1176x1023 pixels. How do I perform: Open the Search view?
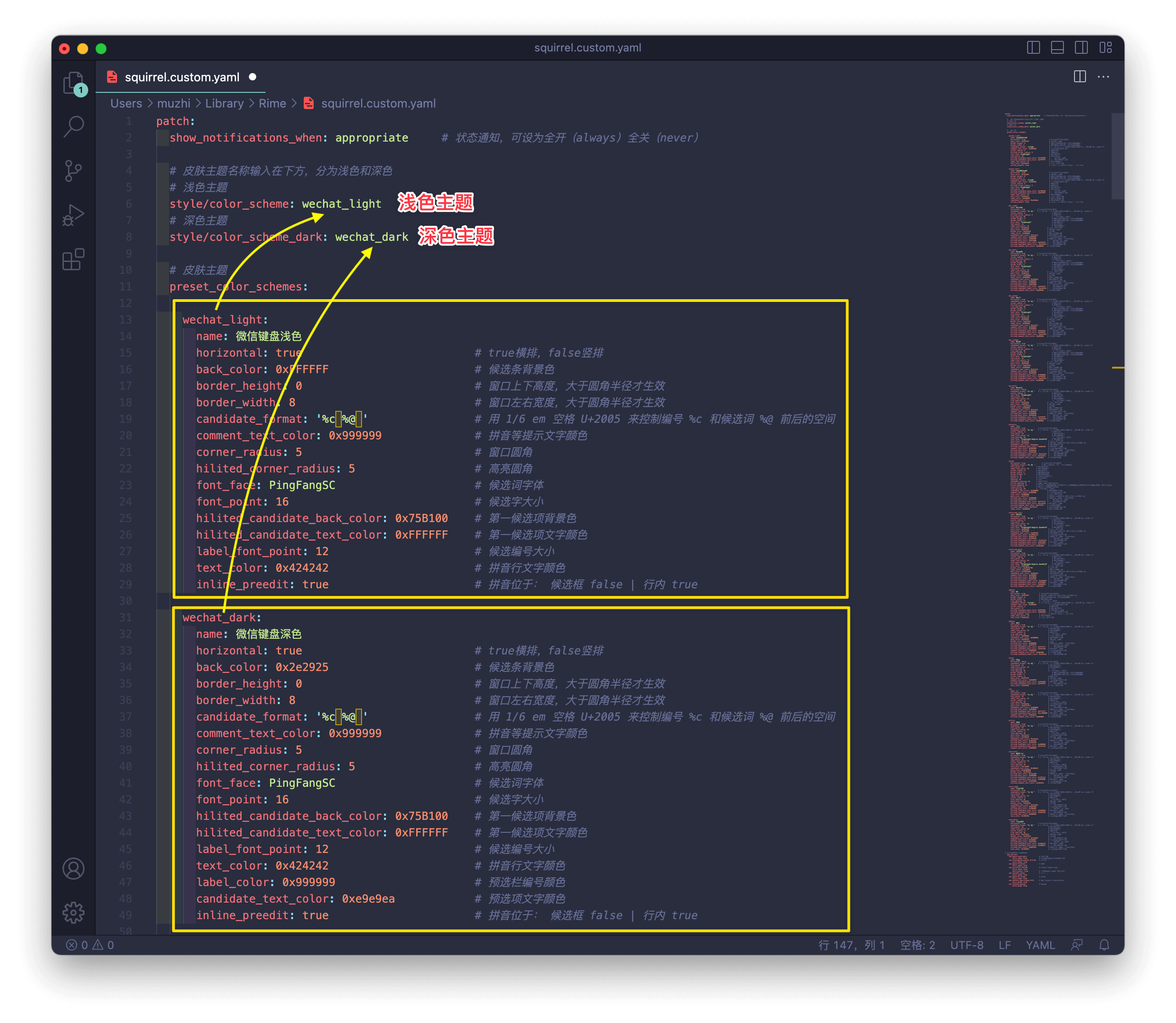click(x=73, y=126)
